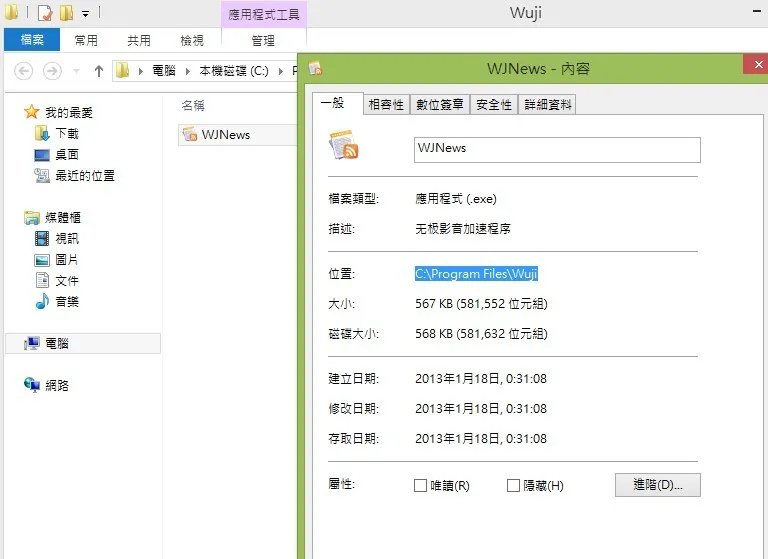Open 進階(D)... advanced attributes button
Viewport: 768px width, 559px height.
[658, 485]
